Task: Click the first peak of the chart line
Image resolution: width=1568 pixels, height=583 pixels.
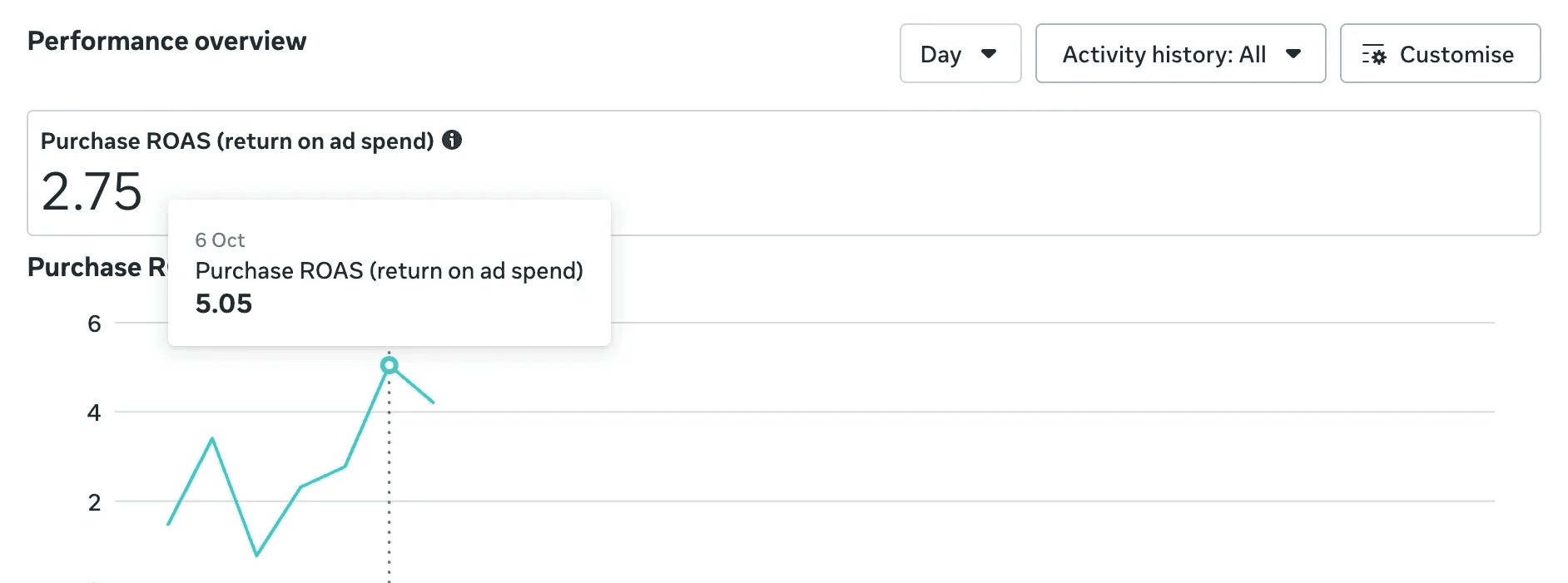Action: point(212,438)
